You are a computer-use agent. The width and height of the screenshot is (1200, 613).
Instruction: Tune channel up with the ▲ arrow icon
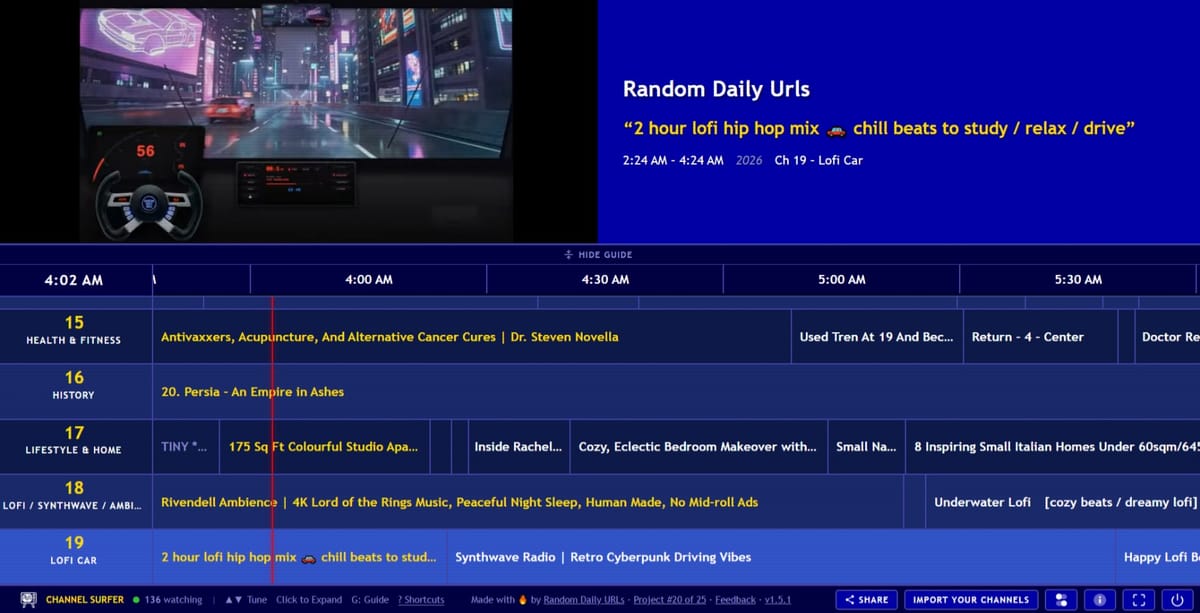pyautogui.click(x=229, y=600)
